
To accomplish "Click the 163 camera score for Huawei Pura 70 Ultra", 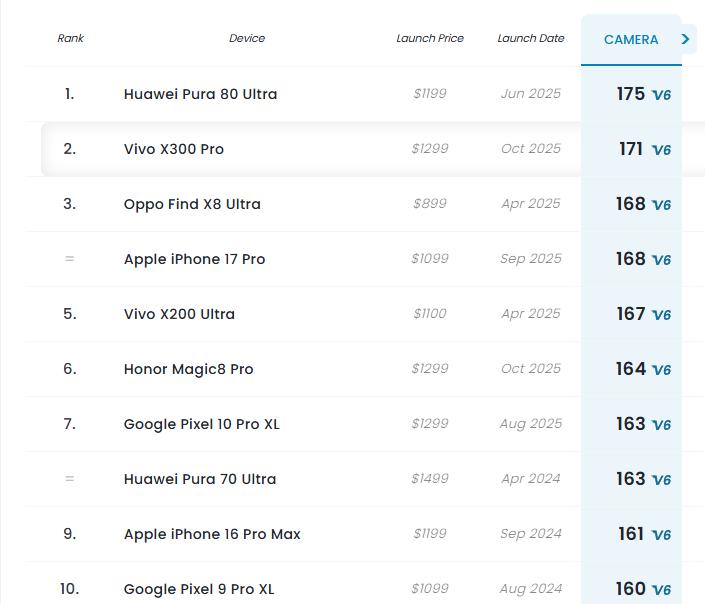I will pyautogui.click(x=631, y=479).
